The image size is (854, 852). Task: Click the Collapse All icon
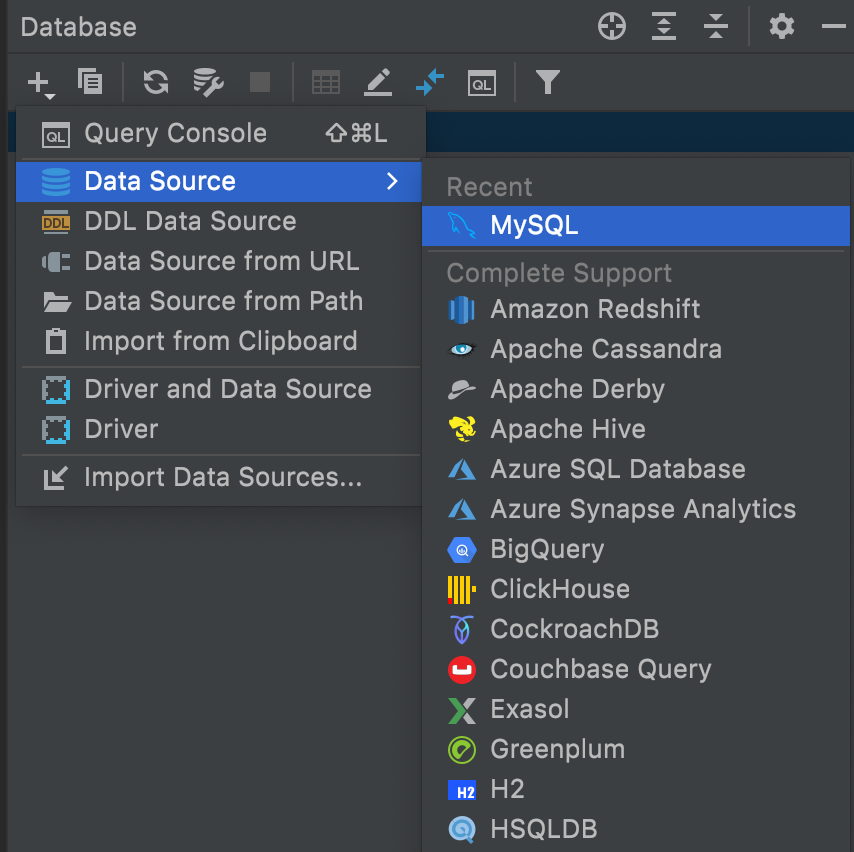click(x=716, y=26)
